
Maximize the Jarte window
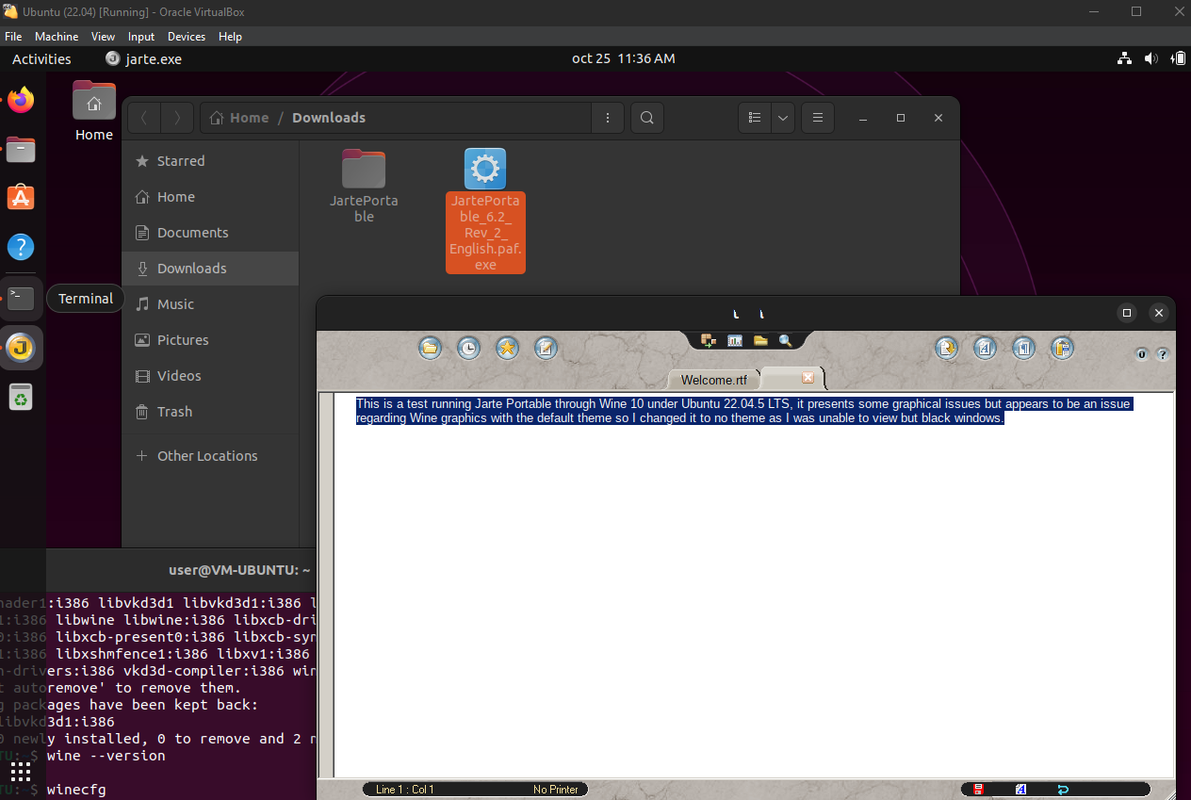(1127, 313)
